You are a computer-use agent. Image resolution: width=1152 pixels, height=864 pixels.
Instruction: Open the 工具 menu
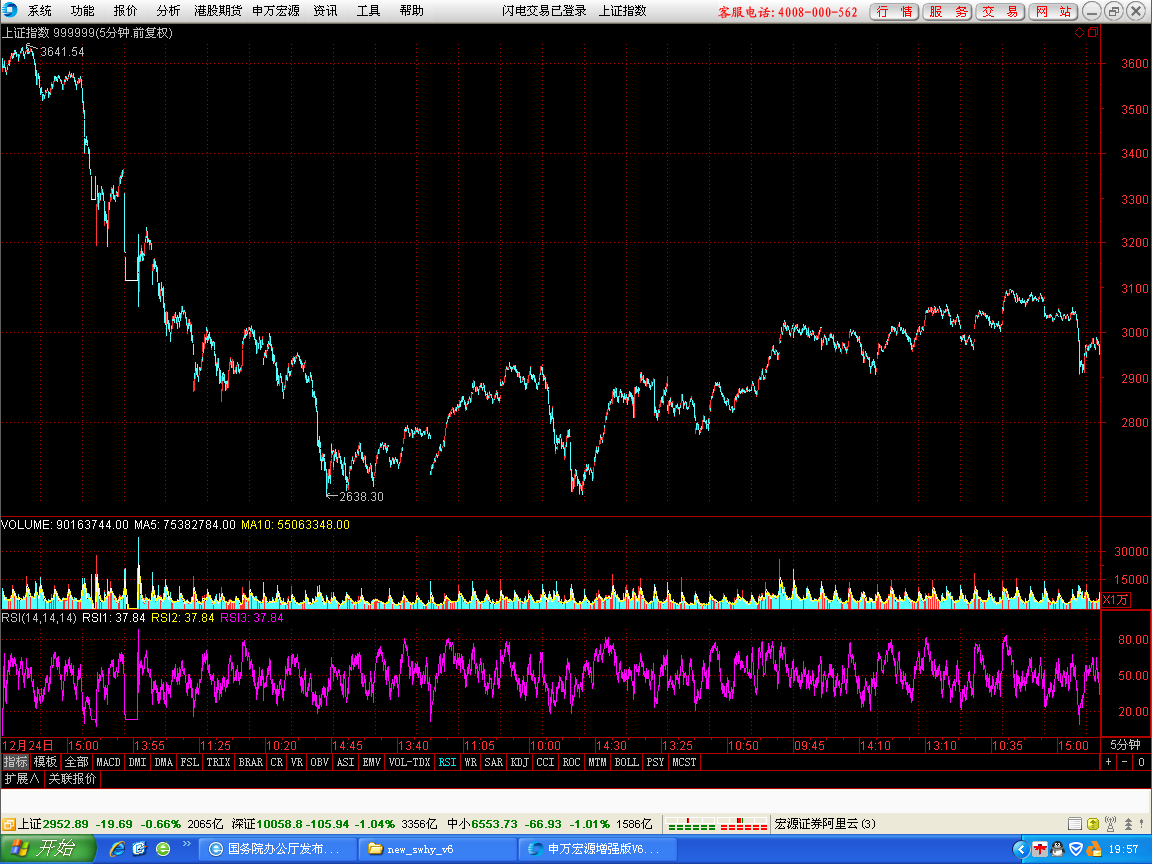click(x=368, y=10)
